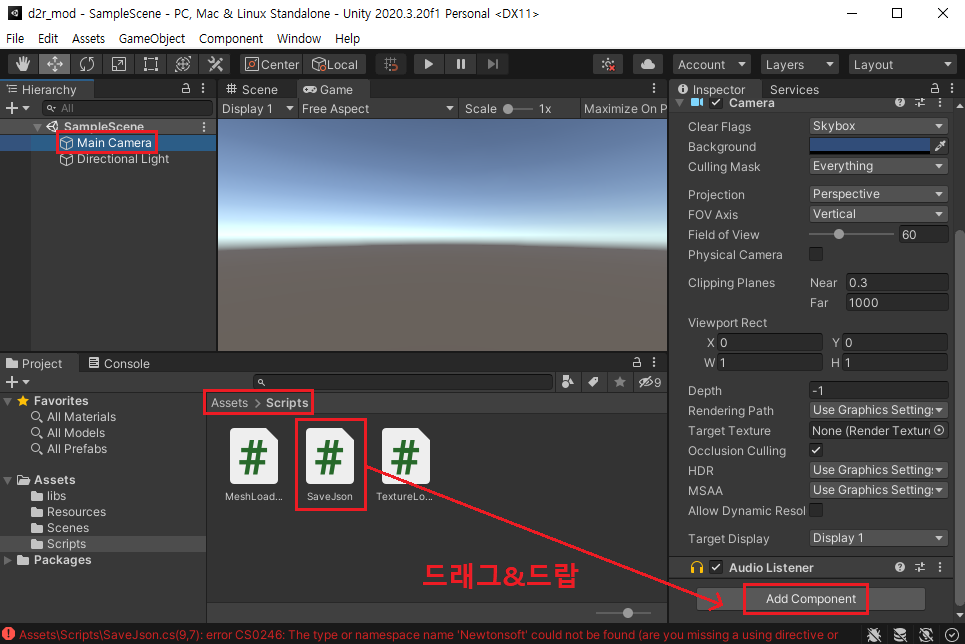Screen dimensions: 965x644
Task: Select the MeshLoad script asset
Action: click(x=254, y=465)
